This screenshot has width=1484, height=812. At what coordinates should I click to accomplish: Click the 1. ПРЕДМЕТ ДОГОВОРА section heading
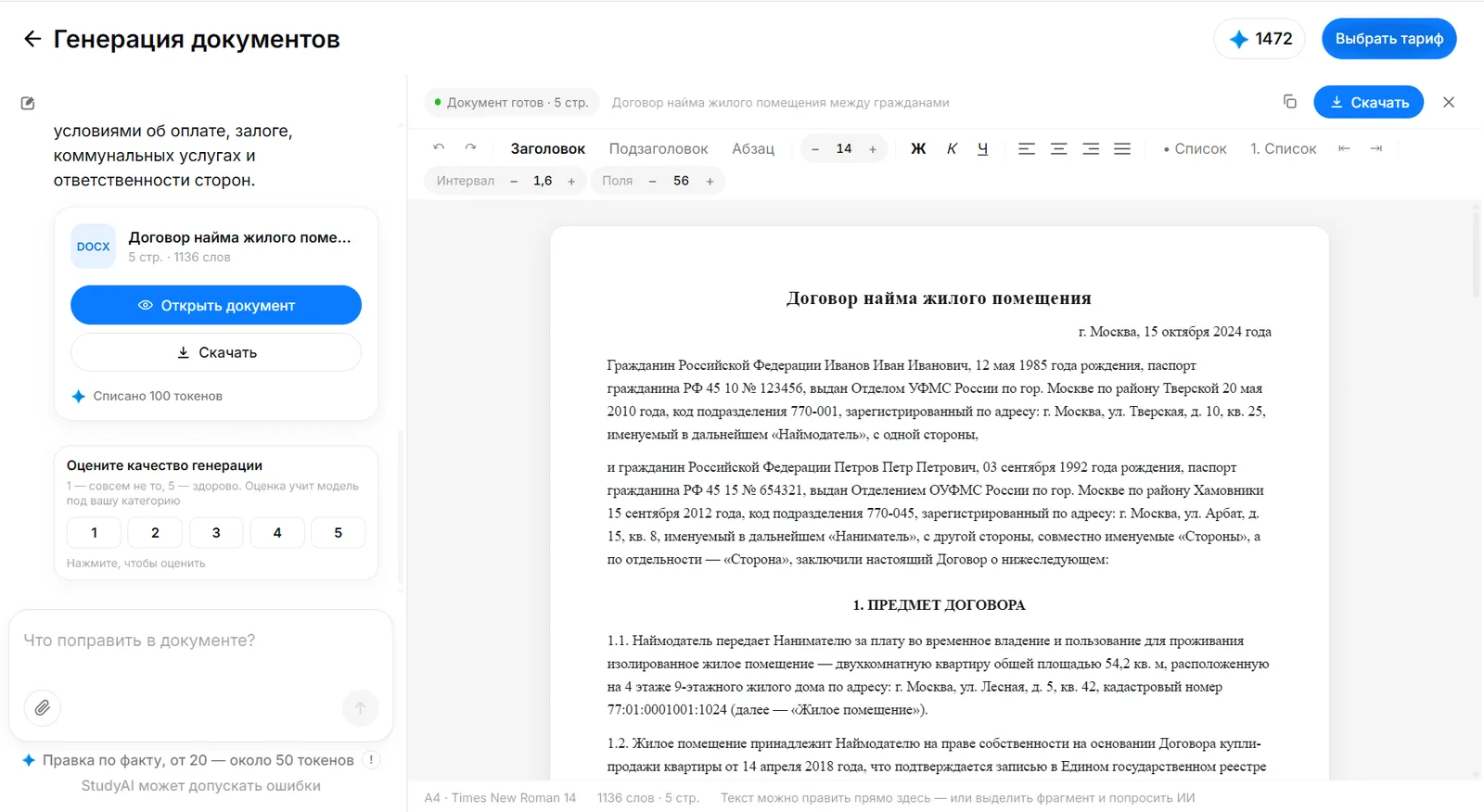[x=939, y=605]
